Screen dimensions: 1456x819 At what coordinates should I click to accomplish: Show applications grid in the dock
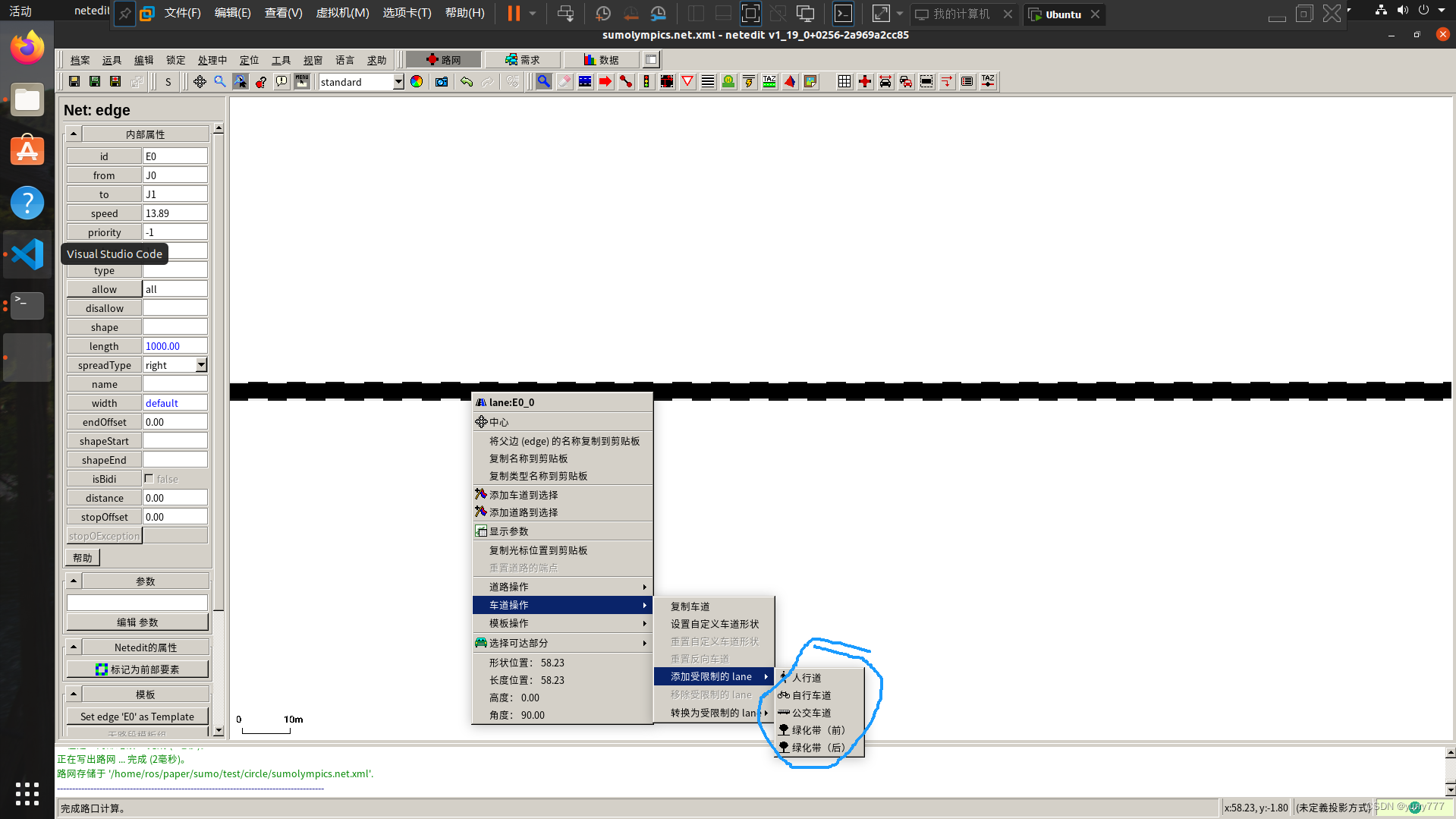click(x=27, y=793)
